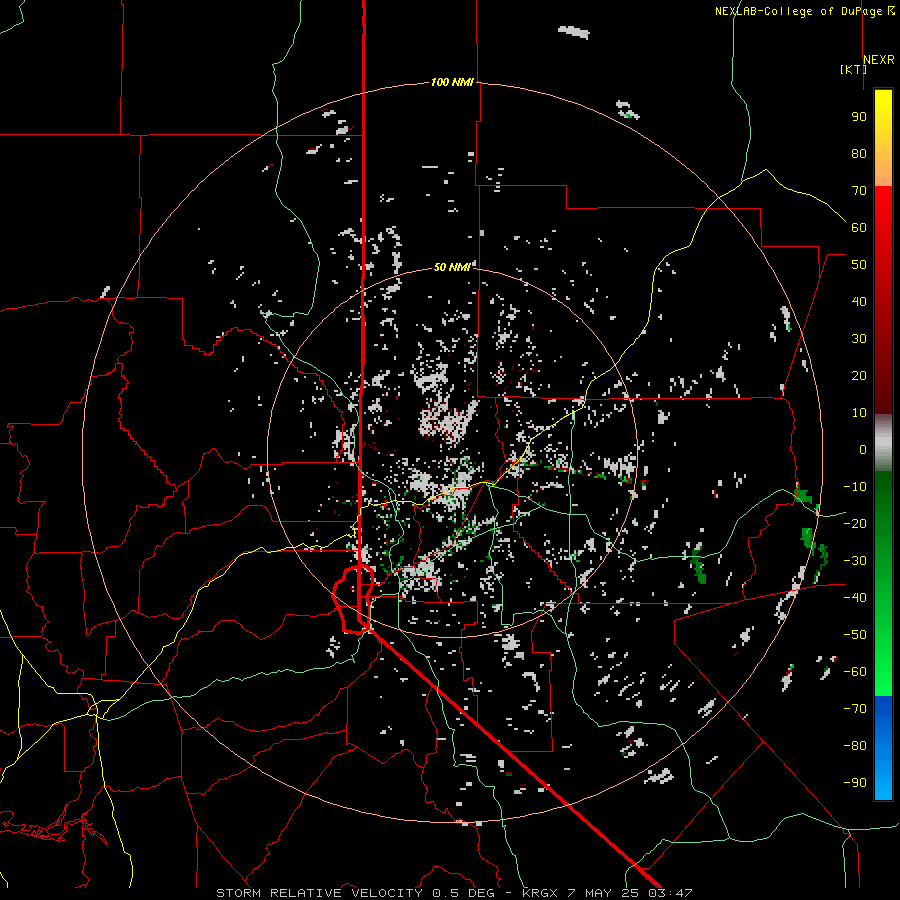Select the -90 value on velocity scale
This screenshot has height=900, width=900.
(x=855, y=782)
